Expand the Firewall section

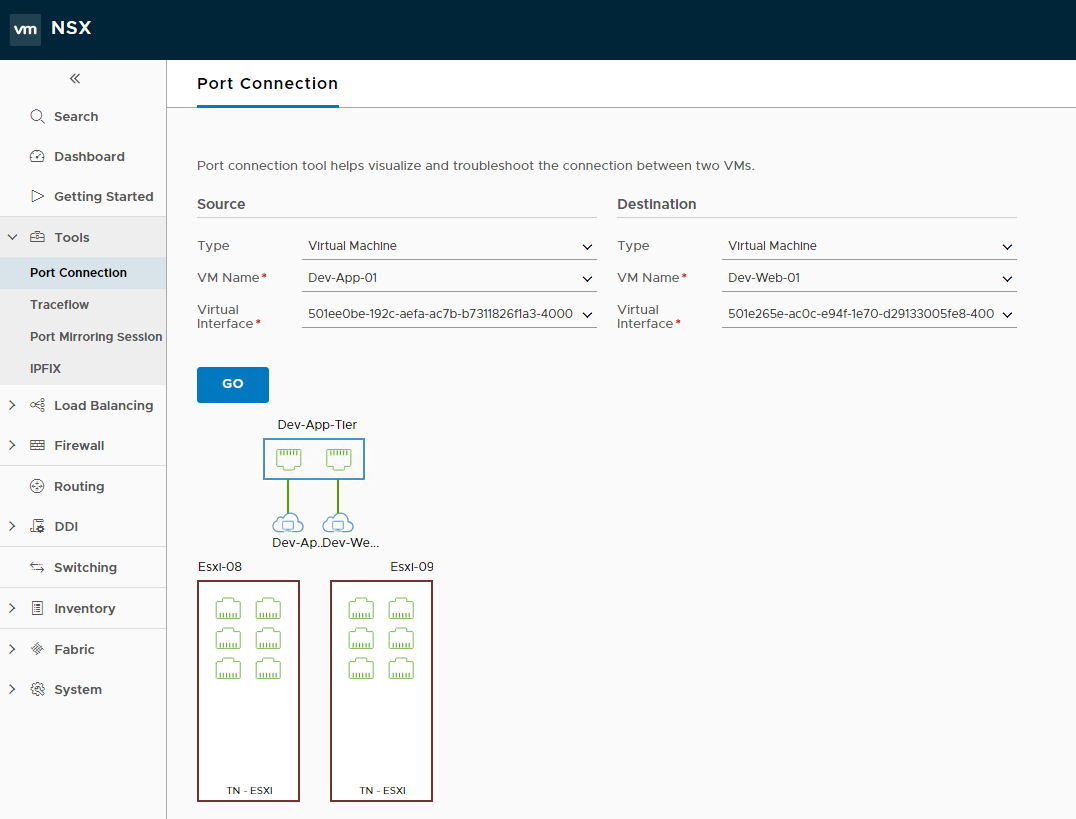[x=12, y=446]
